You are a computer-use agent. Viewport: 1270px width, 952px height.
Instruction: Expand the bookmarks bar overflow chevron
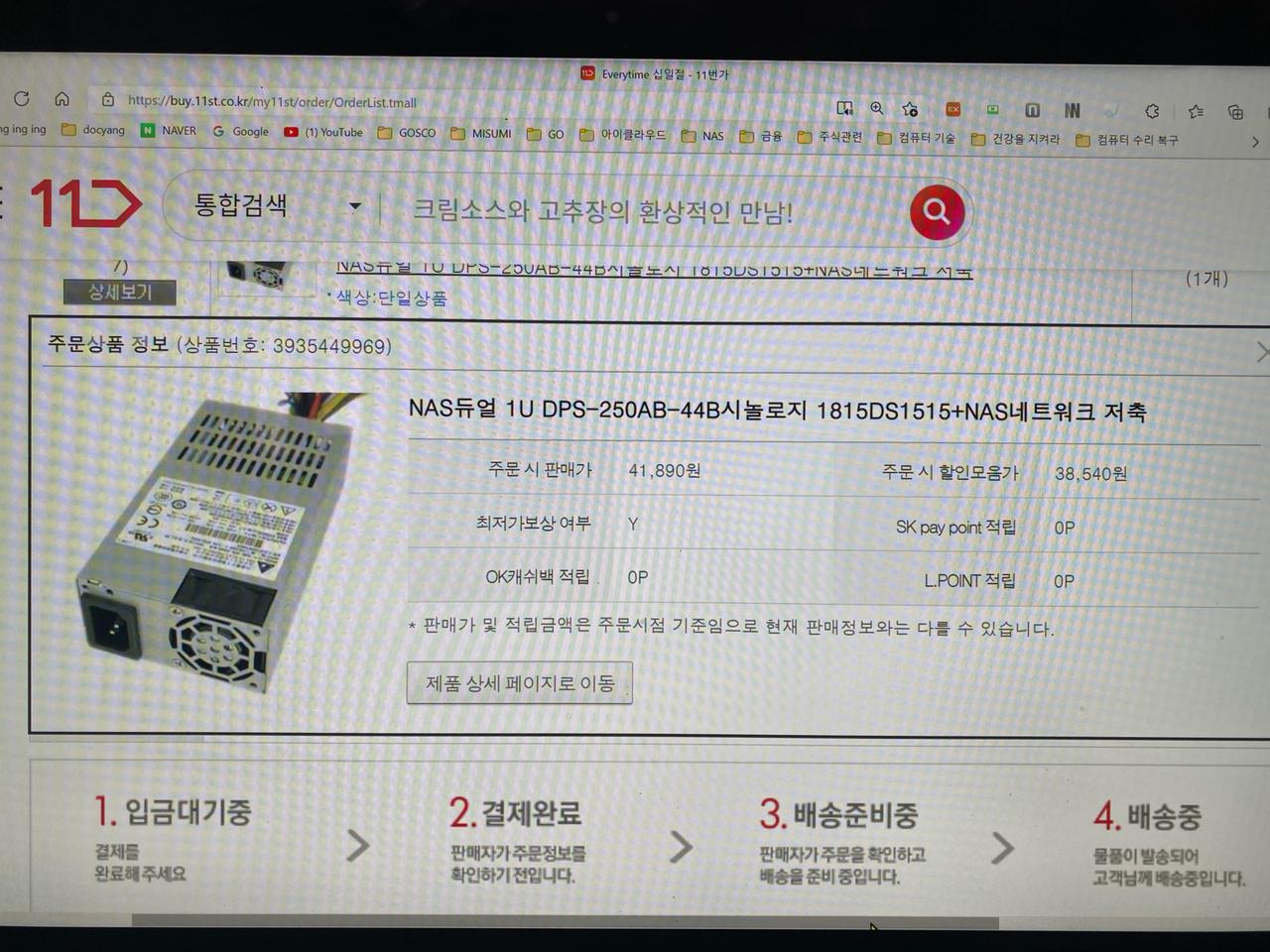pyautogui.click(x=1255, y=141)
